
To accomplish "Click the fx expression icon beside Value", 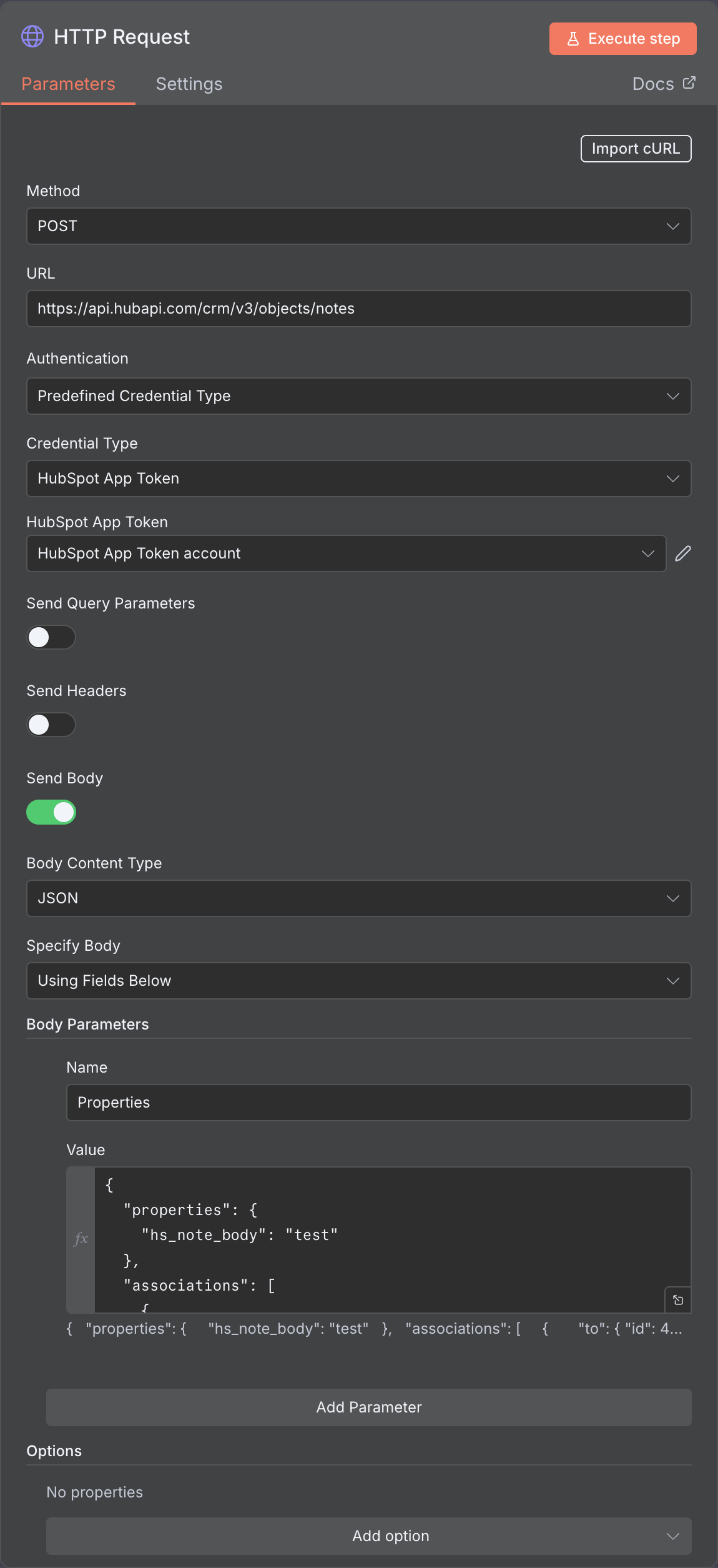I will pos(81,1239).
